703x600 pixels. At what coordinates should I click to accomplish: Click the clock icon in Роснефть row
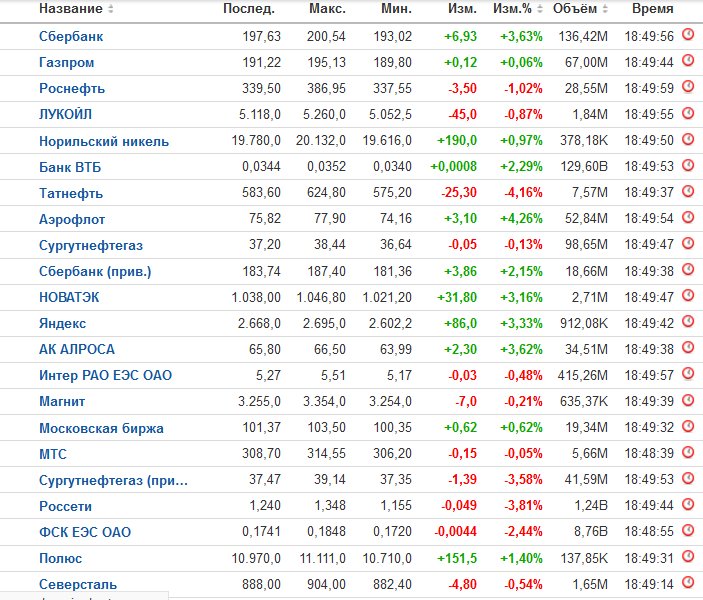688,86
